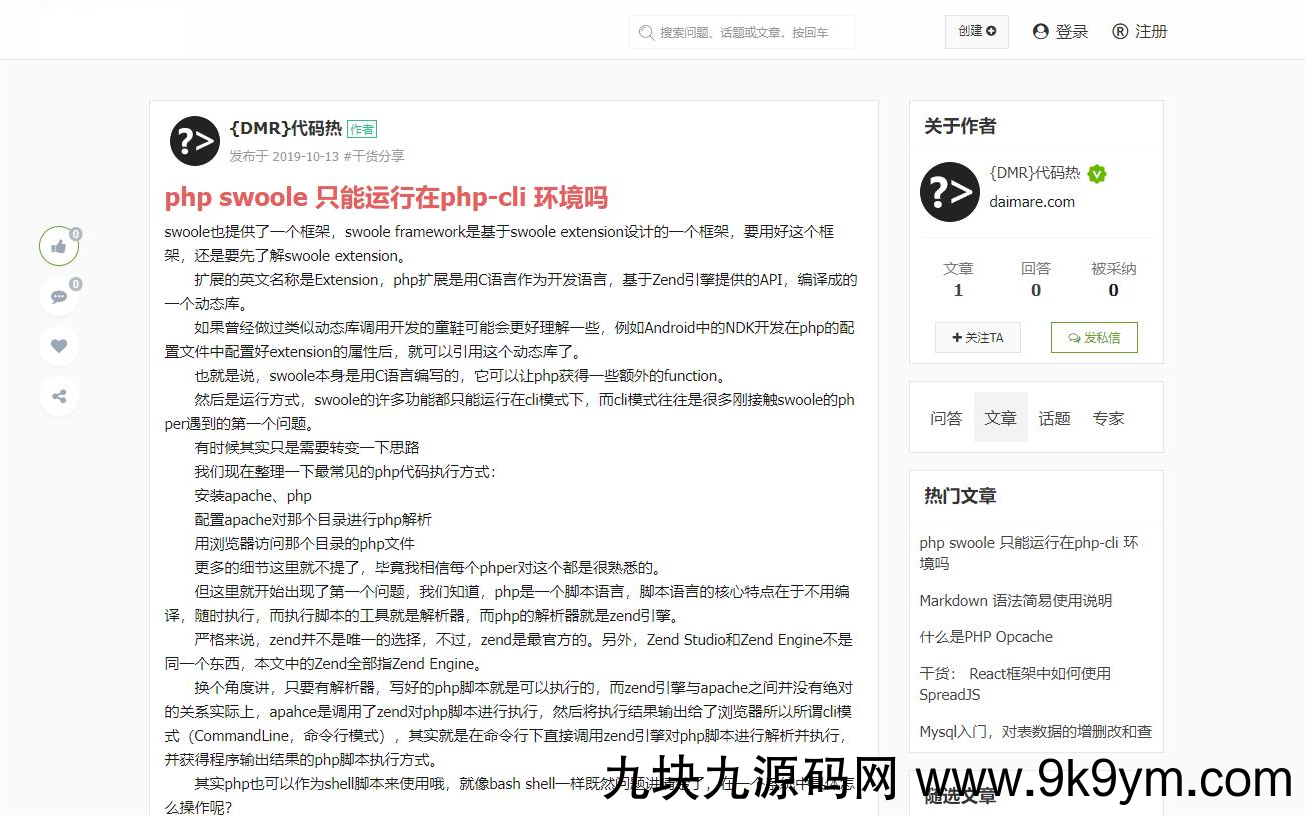This screenshot has height=816, width=1305.
Task: Focus the search input field
Action: [x=752, y=32]
